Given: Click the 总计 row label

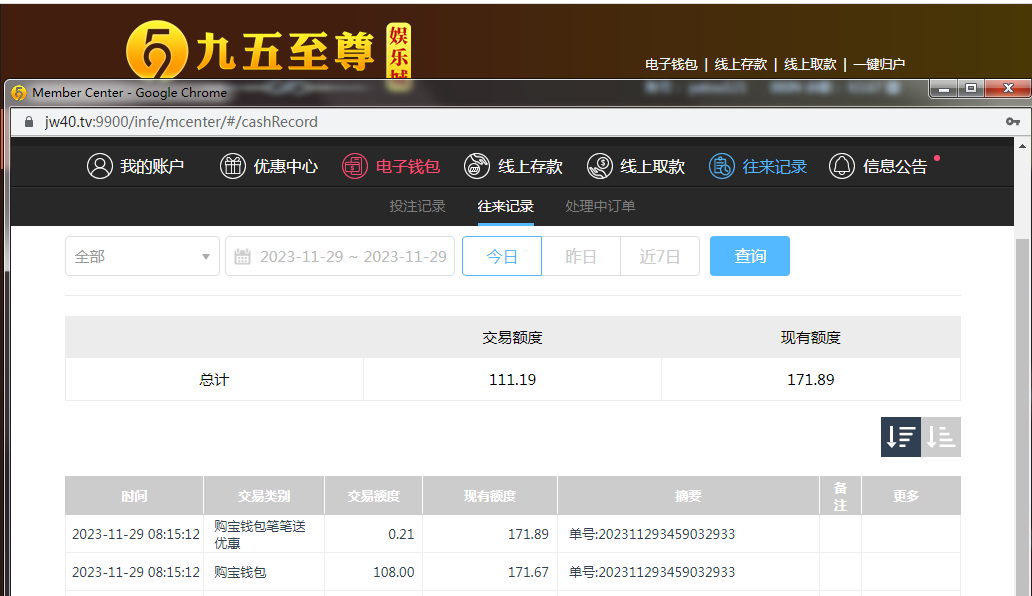Looking at the screenshot, I should pos(214,380).
